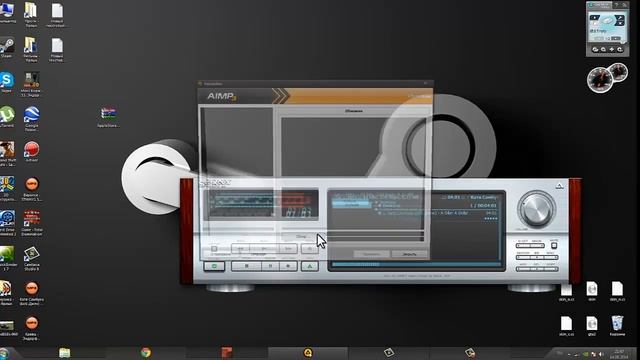Image resolution: width=640 pixels, height=360 pixels.
Task: Seek within the blue track progress bar
Action: 416,265
